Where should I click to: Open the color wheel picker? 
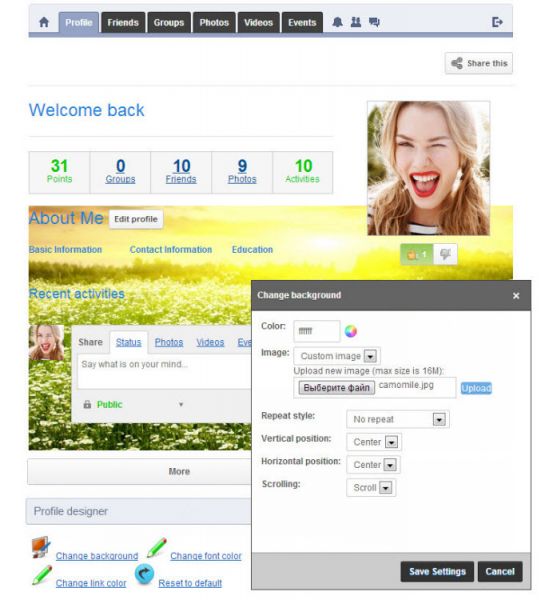[350, 331]
